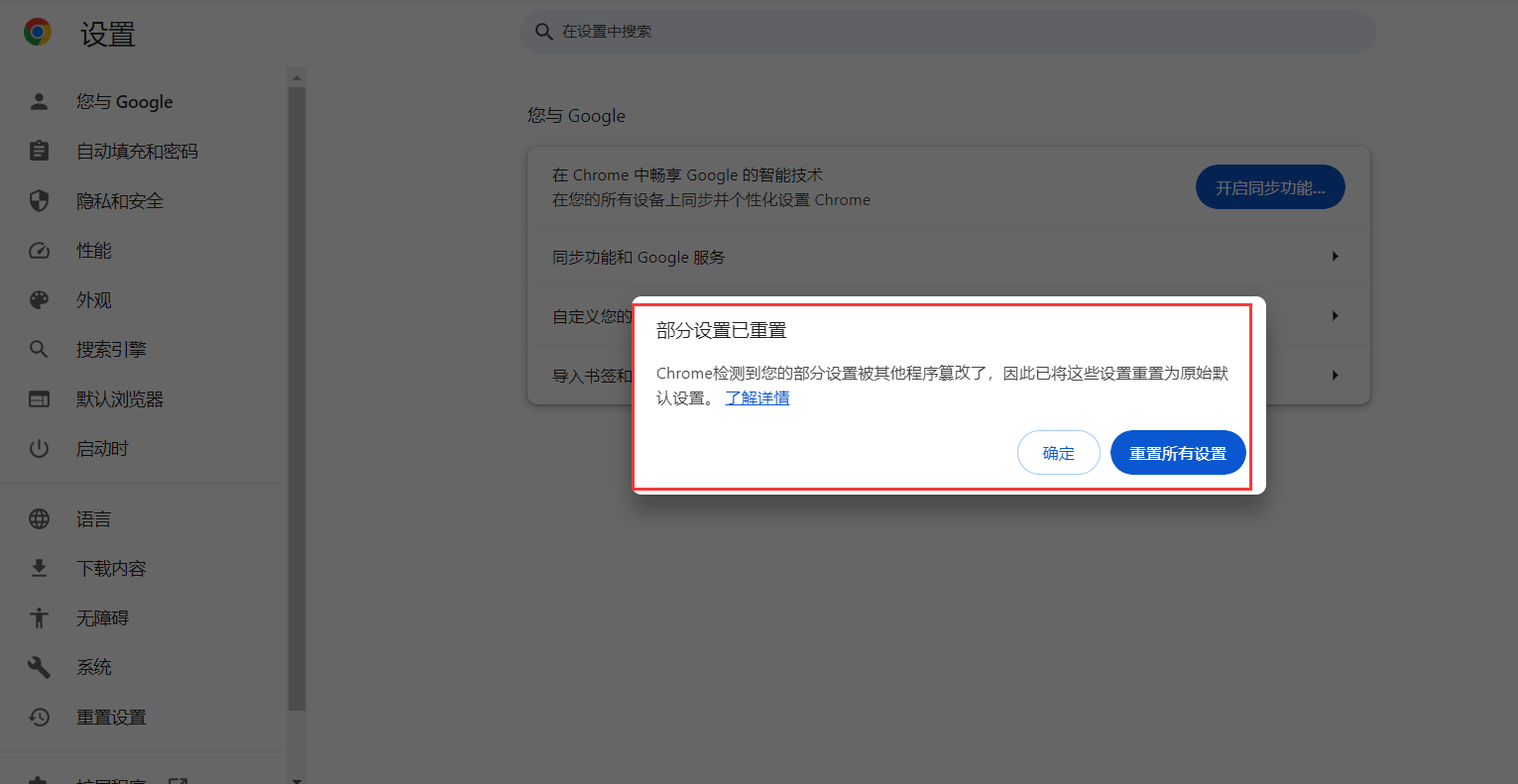1518x784 pixels.
Task: Click the 设置 page title
Action: pos(108,35)
